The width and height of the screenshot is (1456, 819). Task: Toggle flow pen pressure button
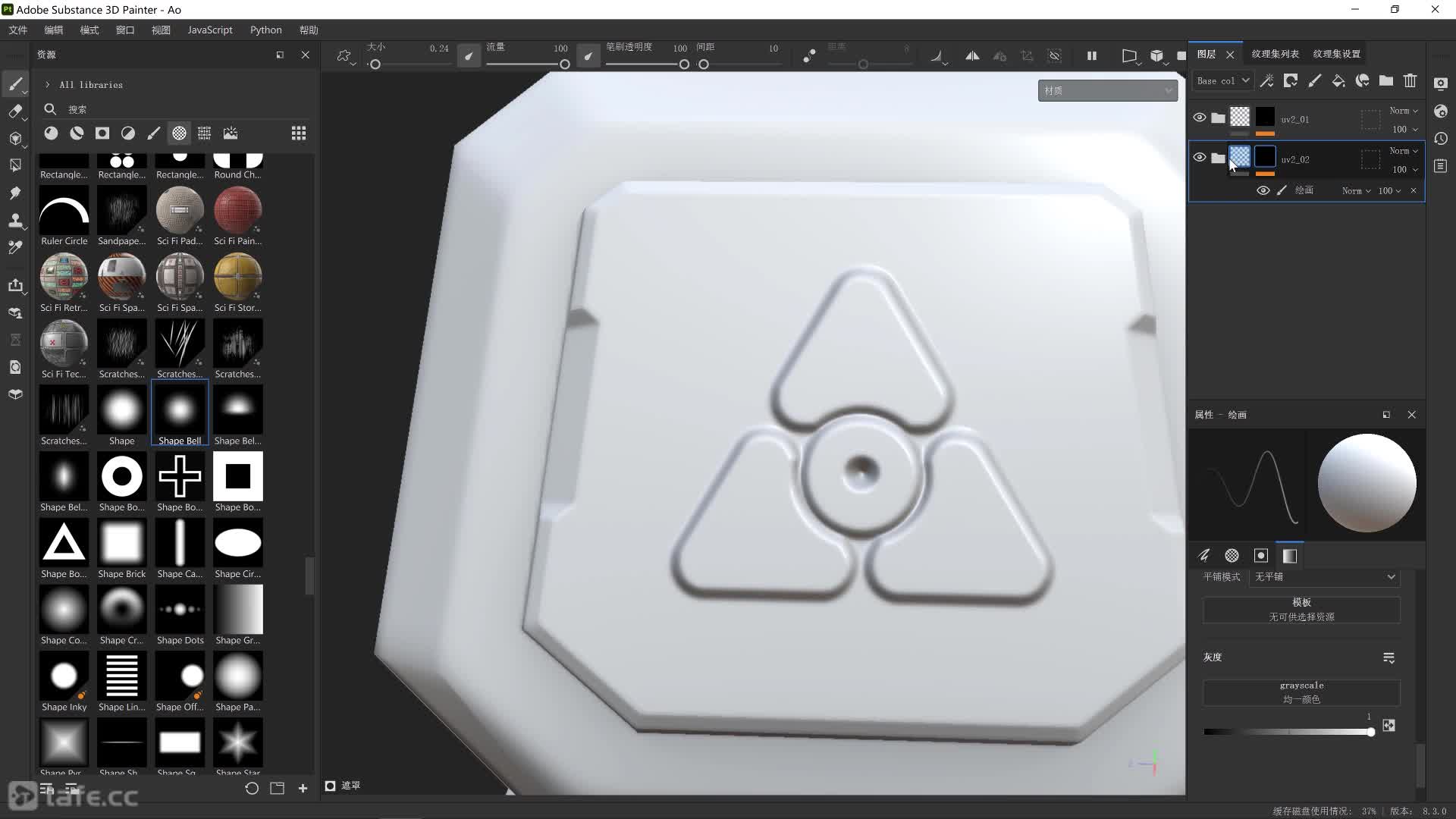tap(588, 56)
